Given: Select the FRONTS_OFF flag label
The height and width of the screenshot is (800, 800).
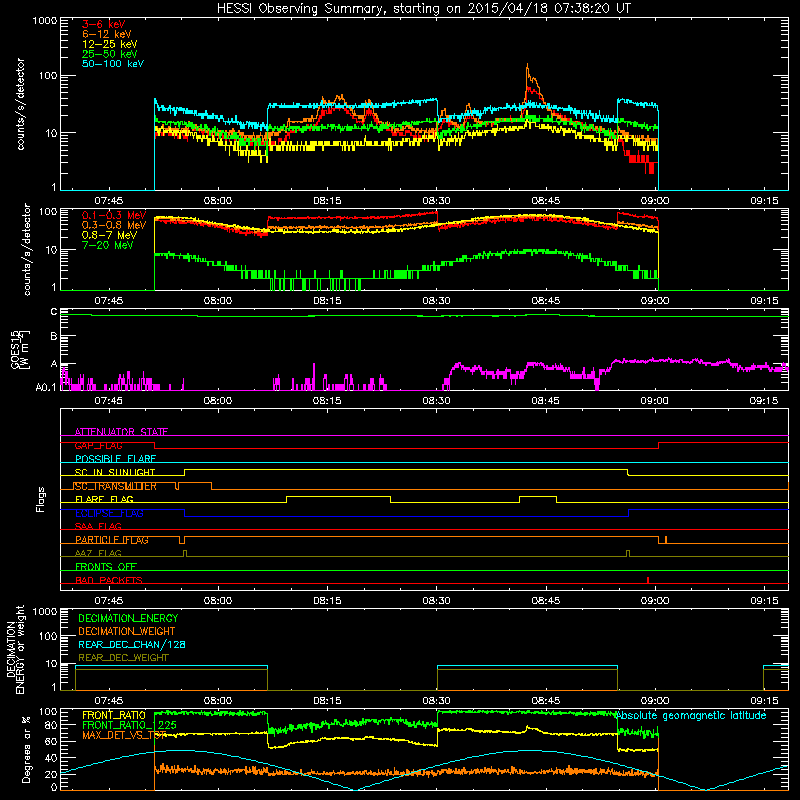Looking at the screenshot, I should click(106, 567).
